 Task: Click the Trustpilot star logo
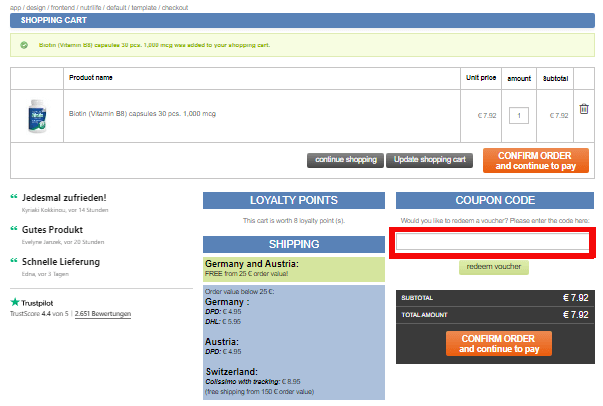click(x=15, y=302)
